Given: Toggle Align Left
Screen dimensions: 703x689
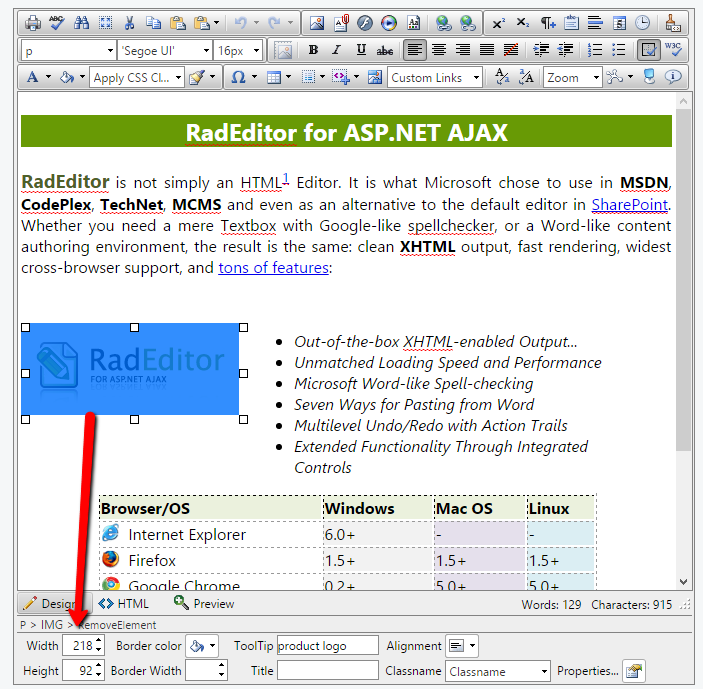Looking at the screenshot, I should [x=415, y=50].
